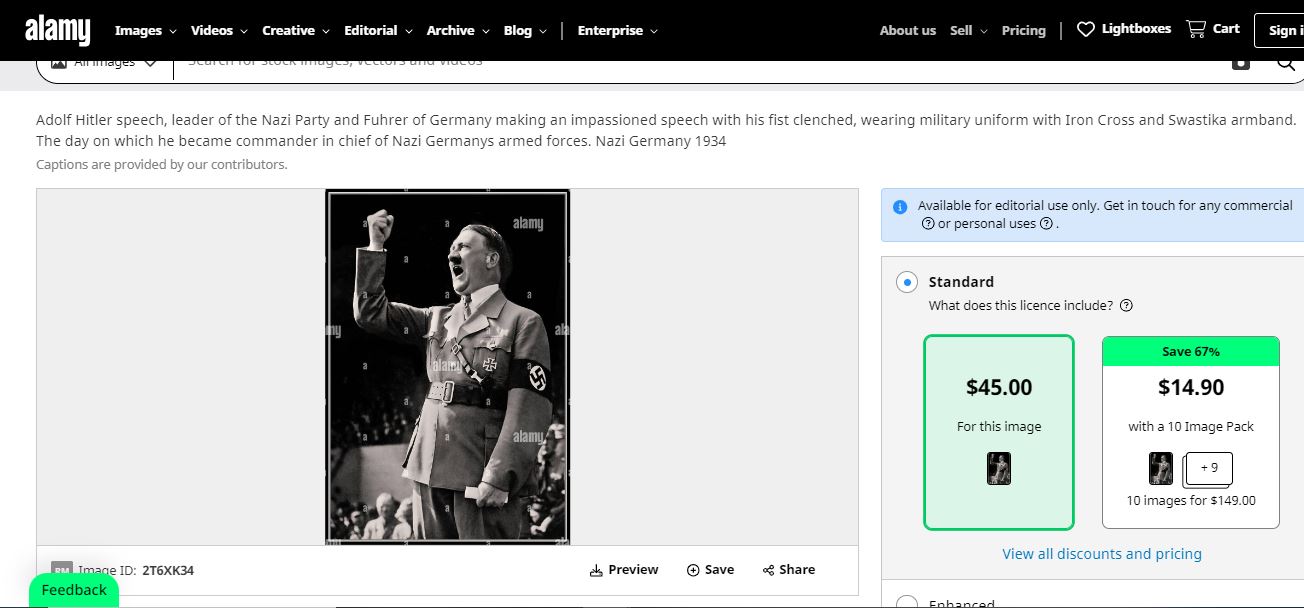Choose the $45.00 single image option
The image size is (1304, 608).
998,431
